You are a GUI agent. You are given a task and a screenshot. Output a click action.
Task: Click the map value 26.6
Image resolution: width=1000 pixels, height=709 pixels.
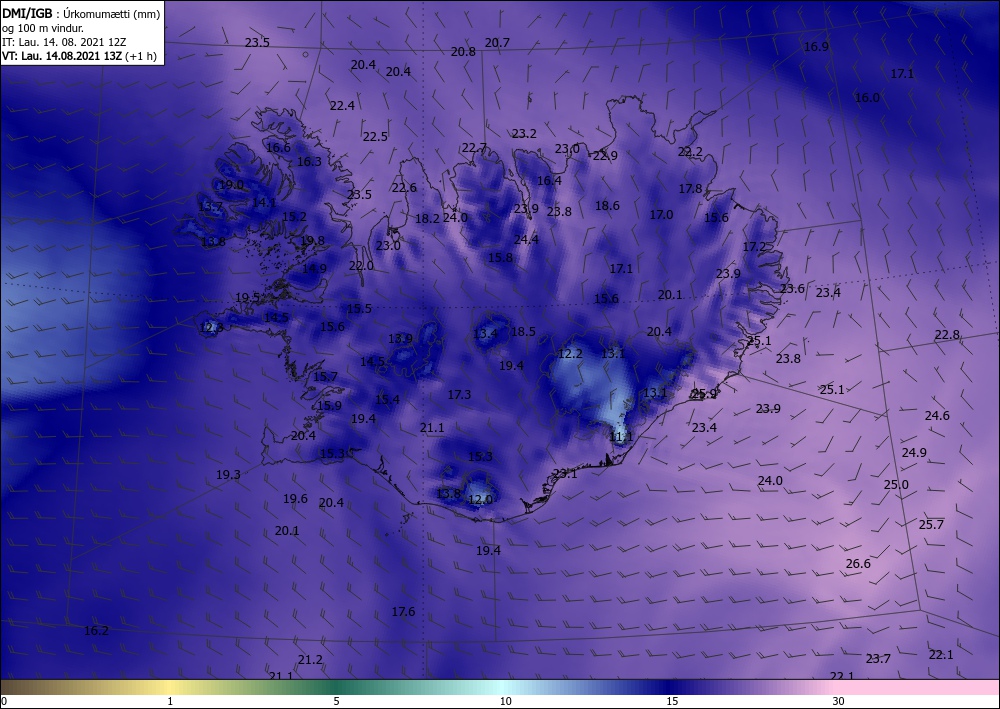(858, 564)
